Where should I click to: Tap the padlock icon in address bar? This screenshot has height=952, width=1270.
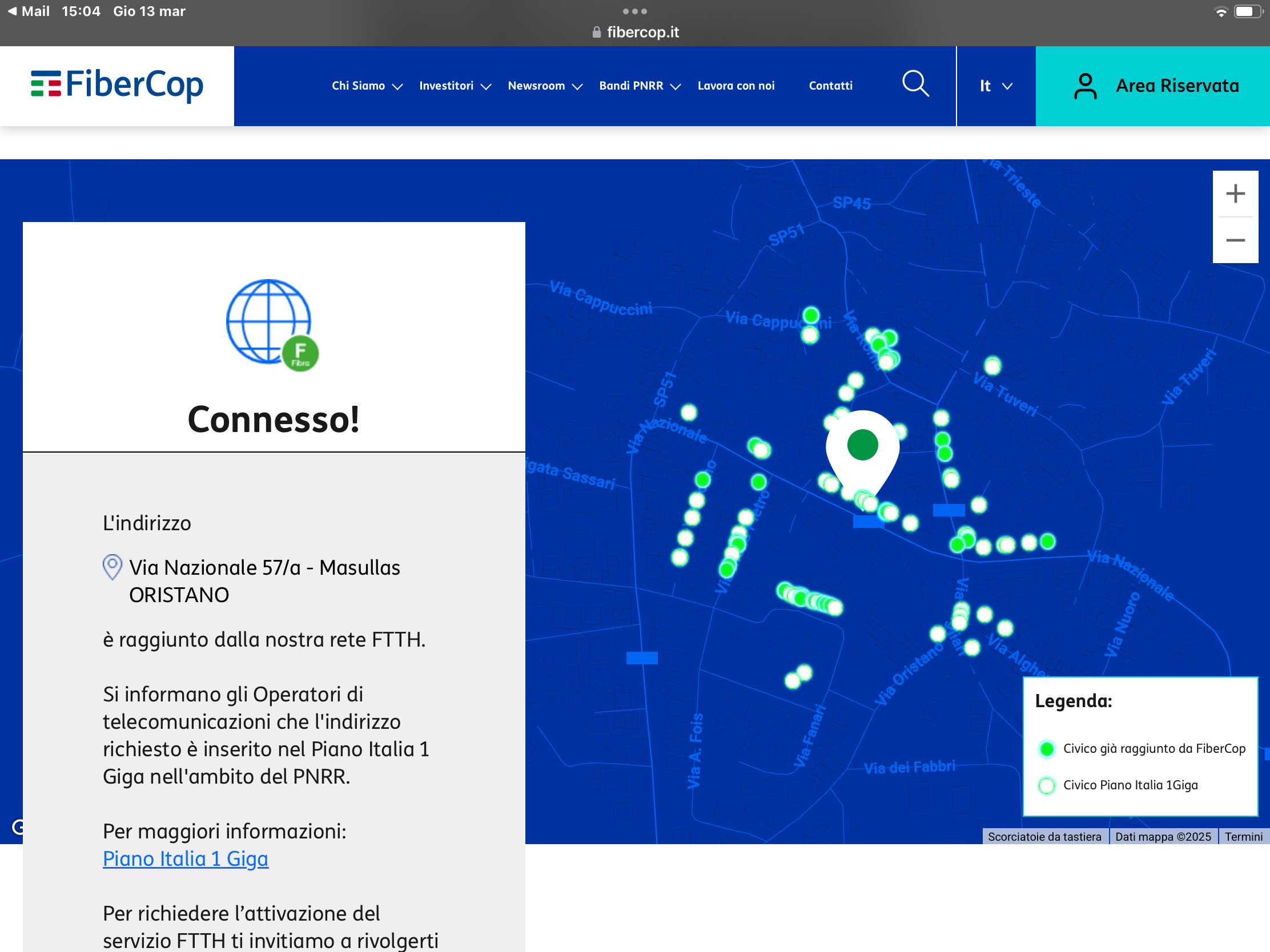pyautogui.click(x=597, y=32)
